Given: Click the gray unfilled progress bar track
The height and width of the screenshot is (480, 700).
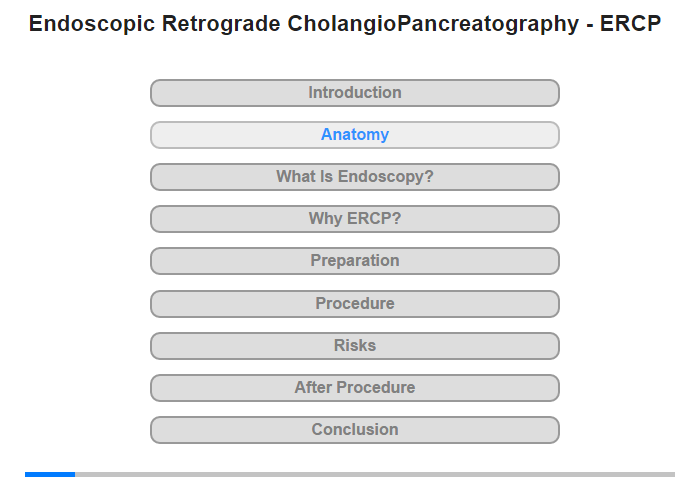Looking at the screenshot, I should [x=375, y=474].
